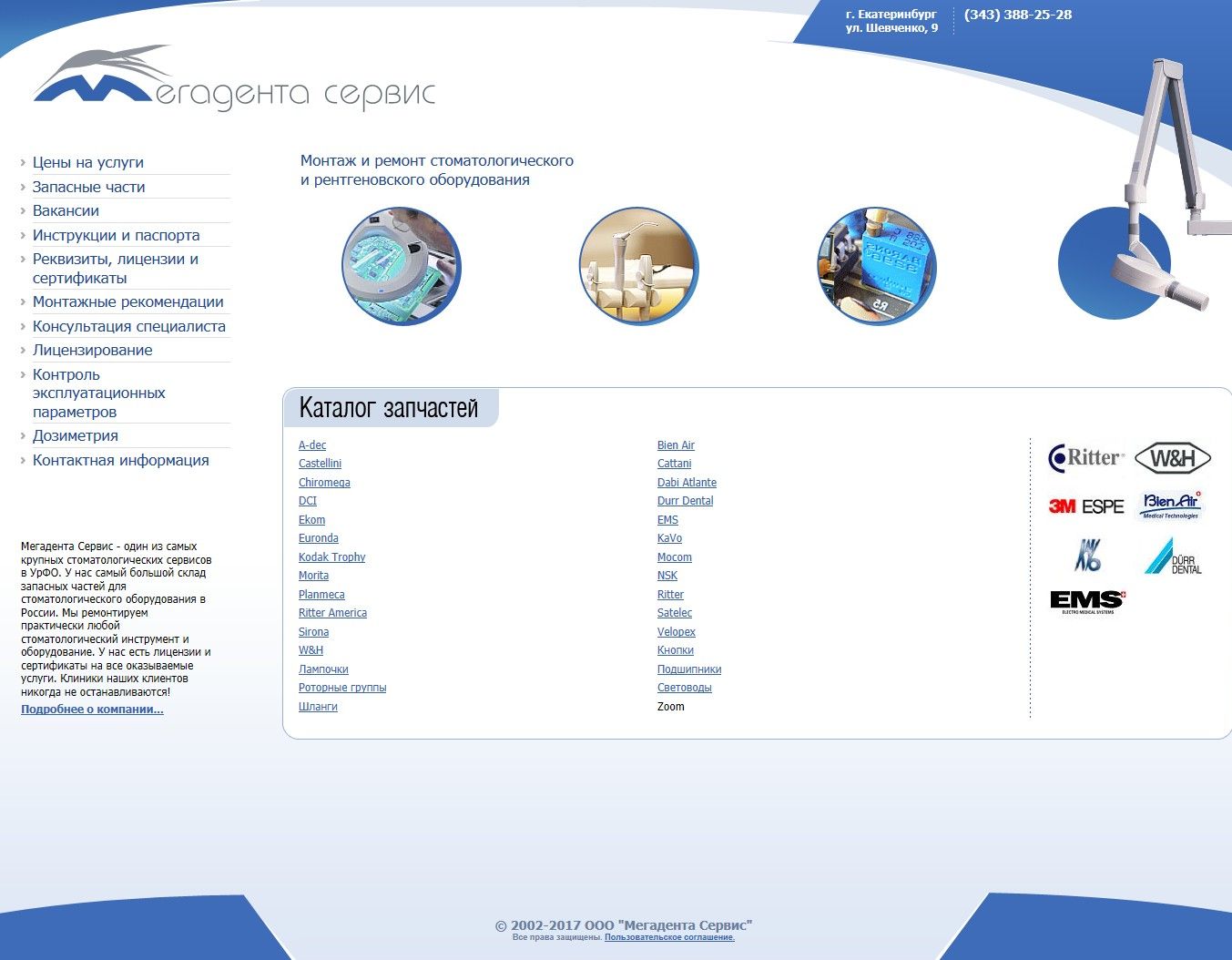Open the Кнопки catalog link
The width and height of the screenshot is (1232, 960).
(676, 650)
